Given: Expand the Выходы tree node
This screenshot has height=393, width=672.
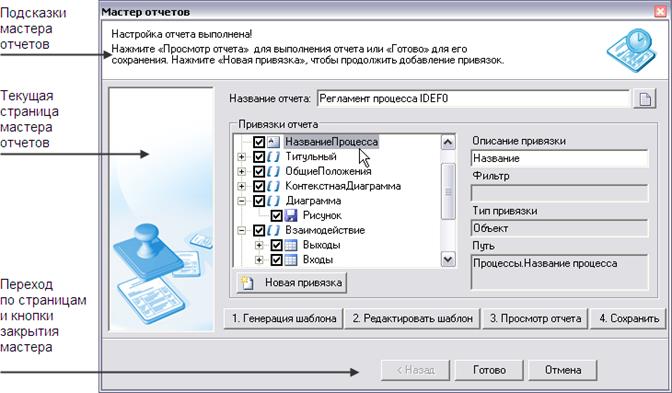Looking at the screenshot, I should pos(259,245).
